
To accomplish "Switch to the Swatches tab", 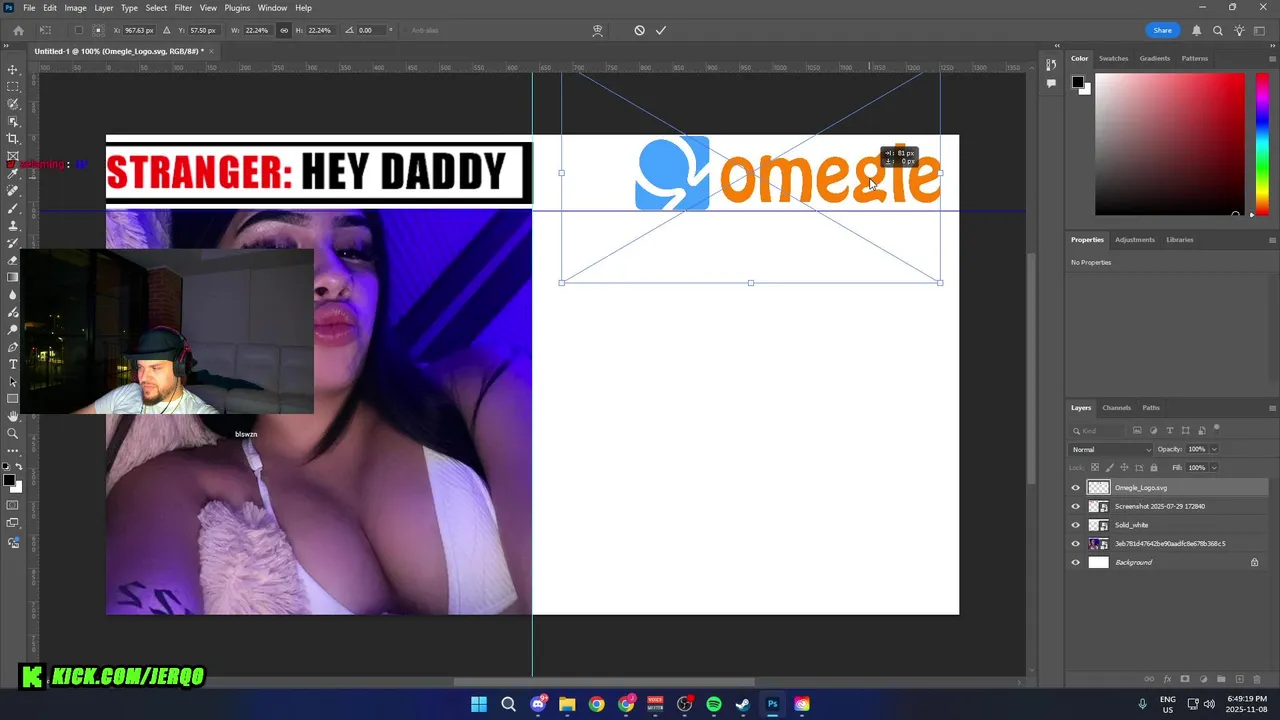I will pos(1113,58).
